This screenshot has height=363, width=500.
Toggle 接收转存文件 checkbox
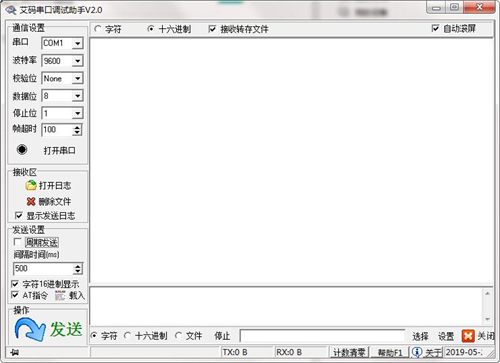[212, 29]
